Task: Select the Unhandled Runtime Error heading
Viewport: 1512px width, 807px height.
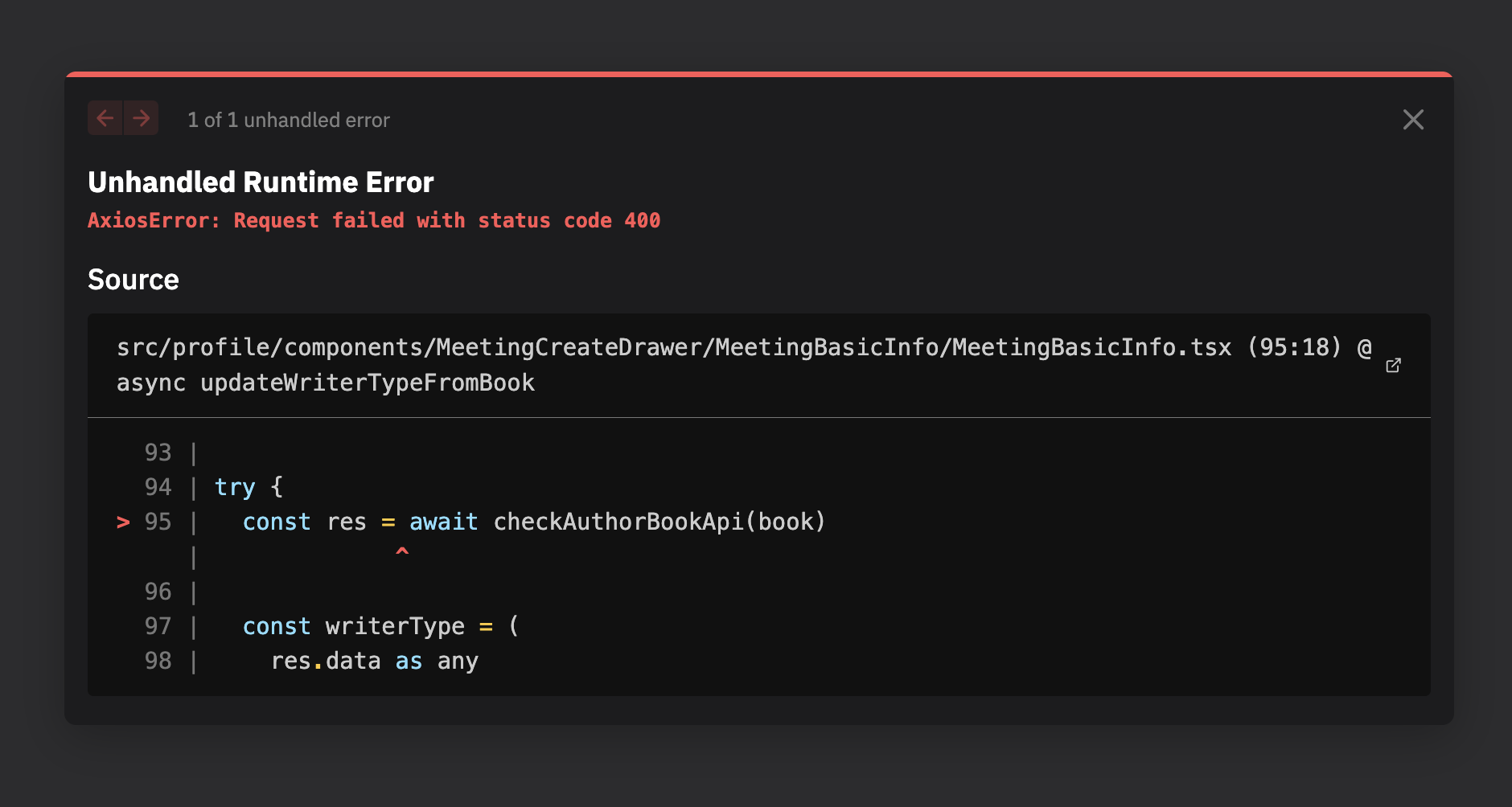Action: 261,182
